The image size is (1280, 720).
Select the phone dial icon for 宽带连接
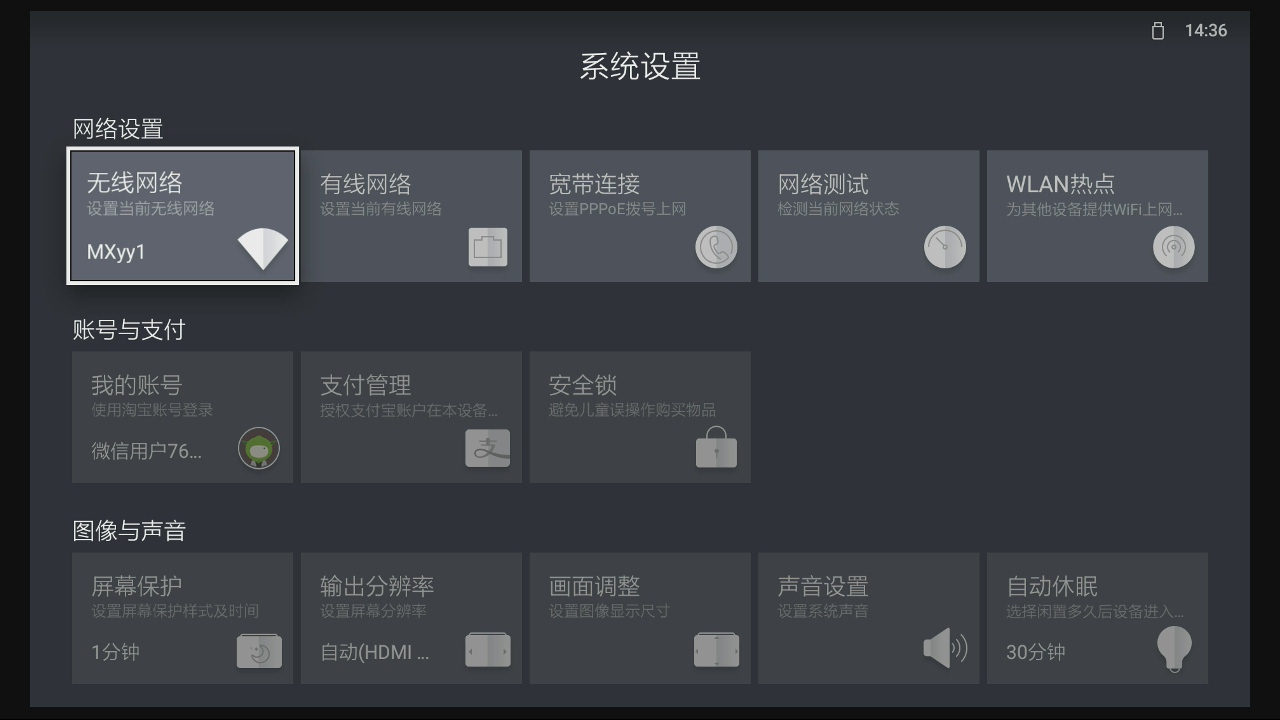tap(717, 247)
